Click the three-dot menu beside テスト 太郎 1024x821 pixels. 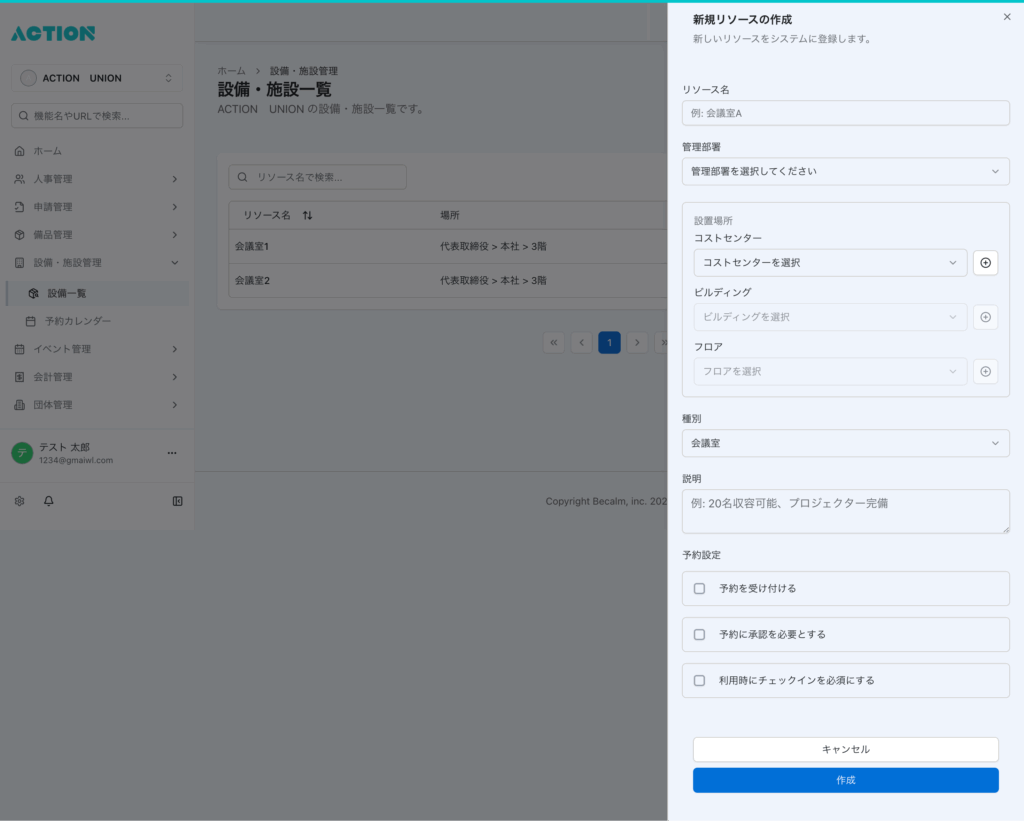click(x=172, y=453)
